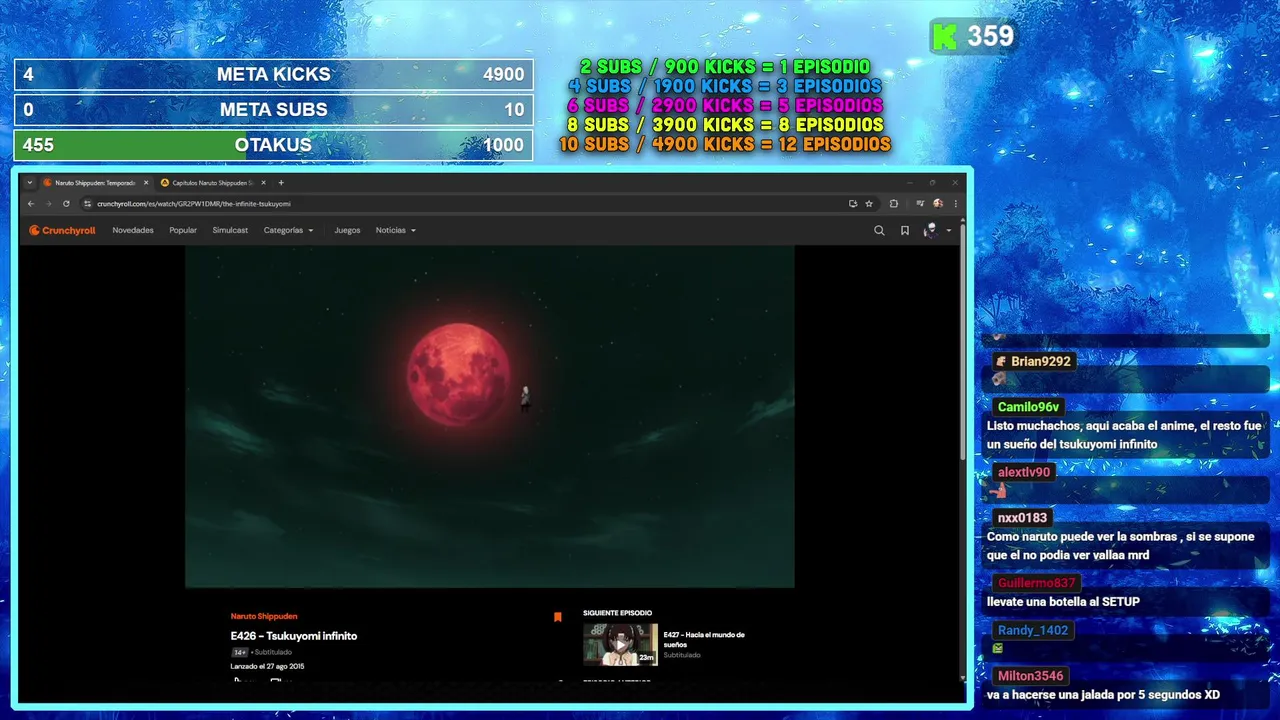Close the Naruto Shippuden: Temporada tab
Screen dimensions: 1280x720
click(146, 183)
